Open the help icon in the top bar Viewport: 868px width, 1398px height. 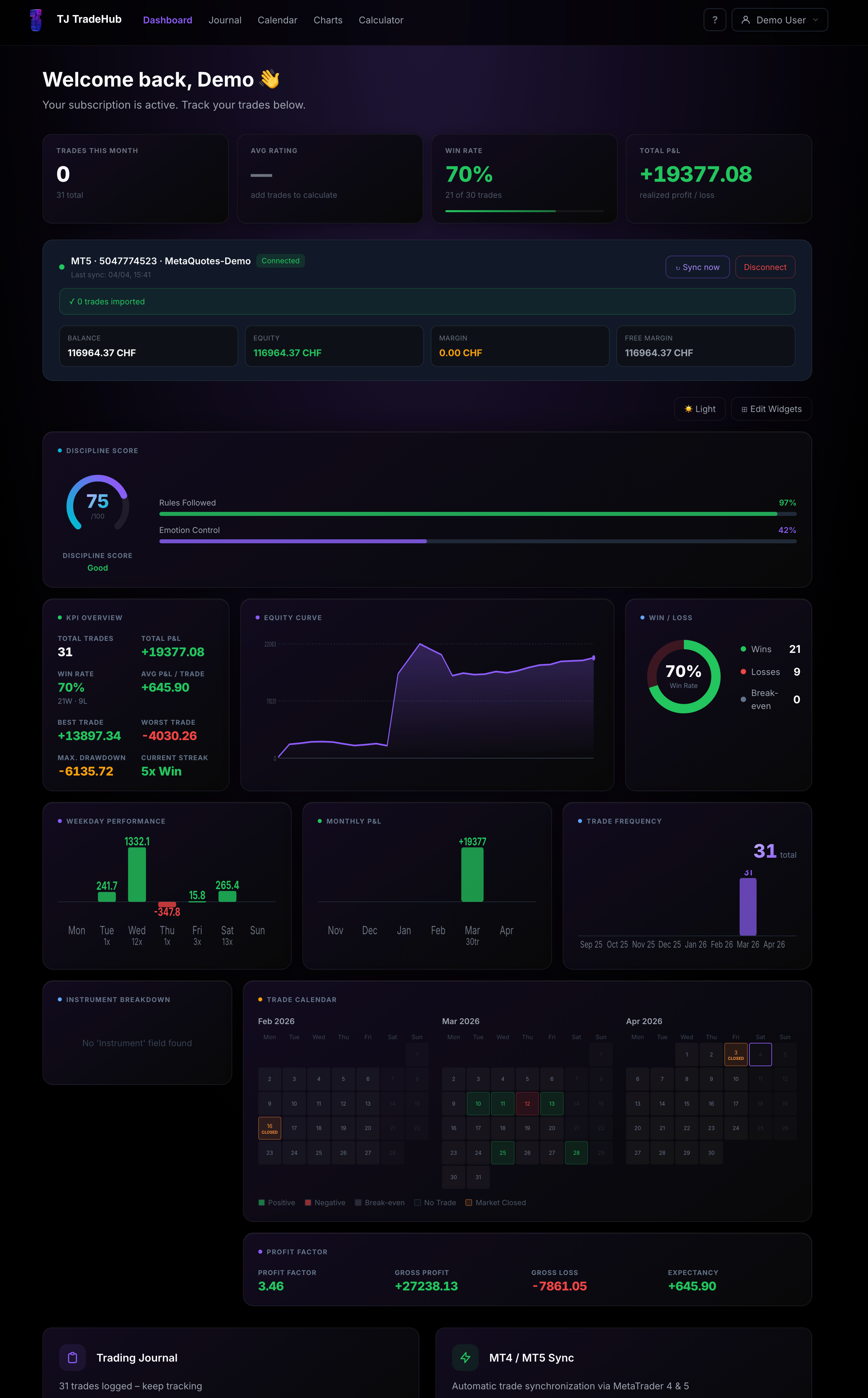tap(715, 19)
